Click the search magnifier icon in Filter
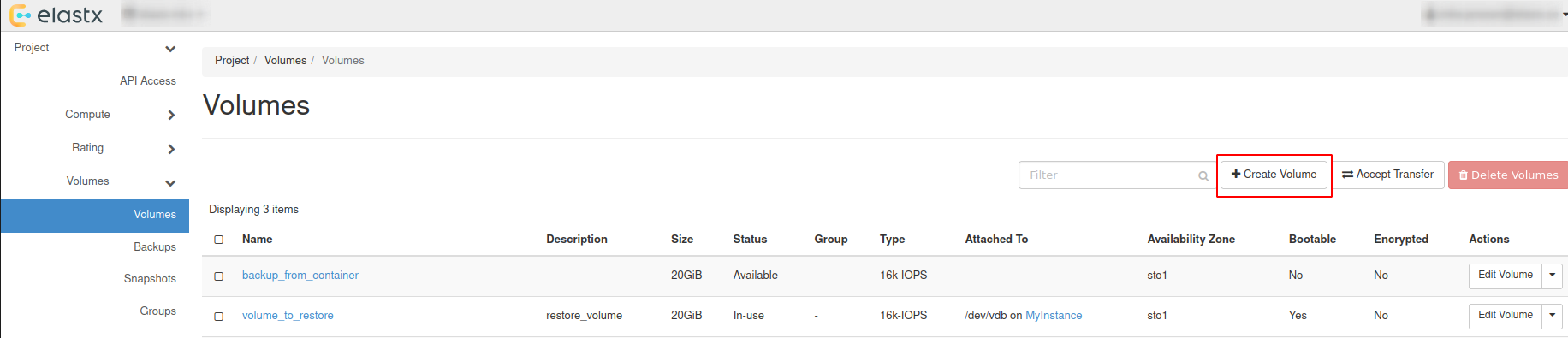 click(x=1203, y=175)
